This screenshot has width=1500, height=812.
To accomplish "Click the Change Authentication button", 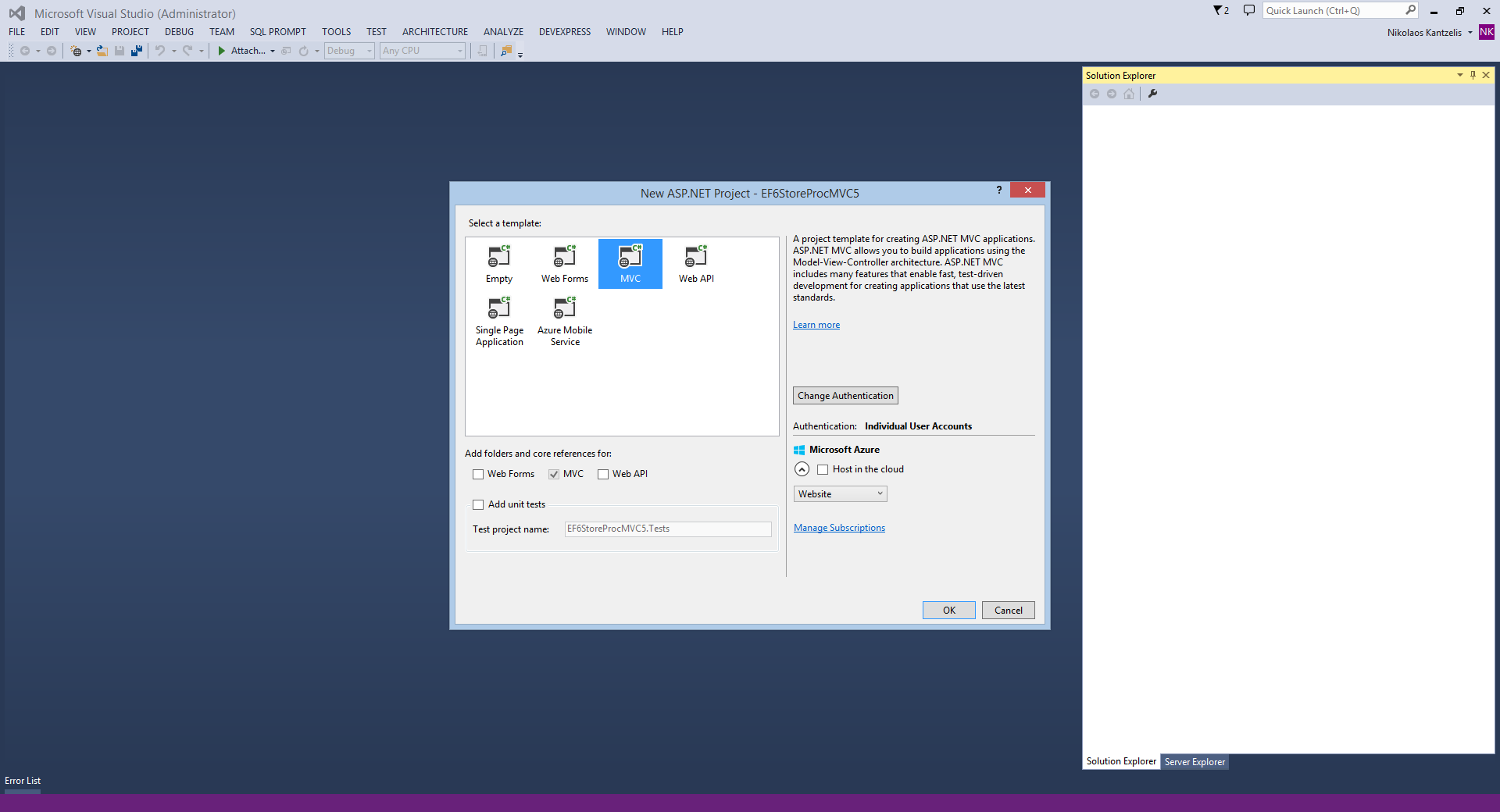I will pyautogui.click(x=845, y=396).
